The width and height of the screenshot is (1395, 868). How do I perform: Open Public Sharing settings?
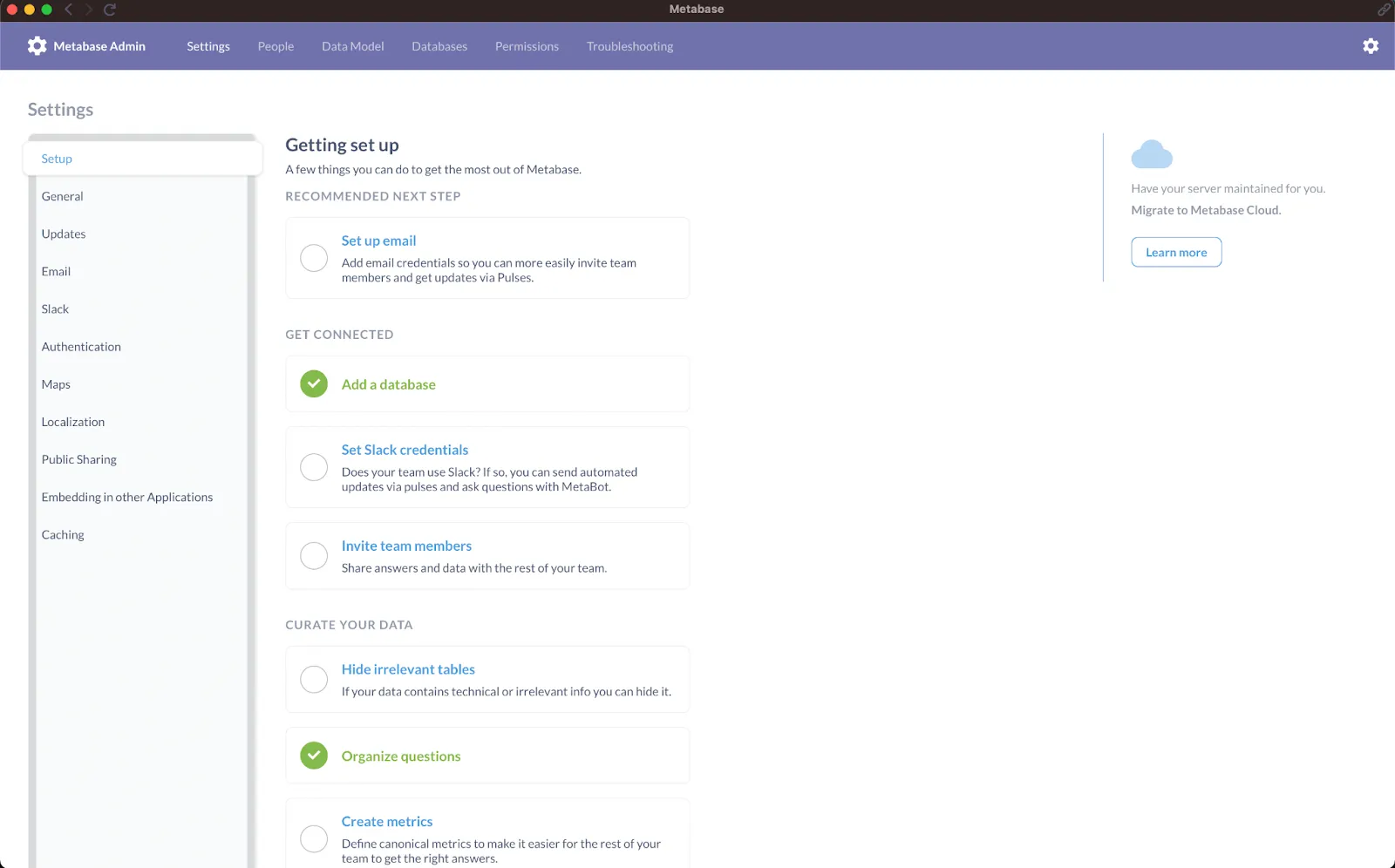click(79, 459)
